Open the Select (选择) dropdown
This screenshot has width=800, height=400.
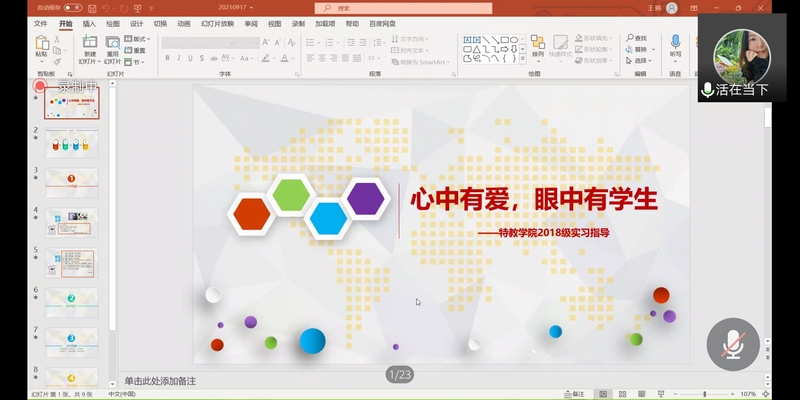pyautogui.click(x=638, y=60)
